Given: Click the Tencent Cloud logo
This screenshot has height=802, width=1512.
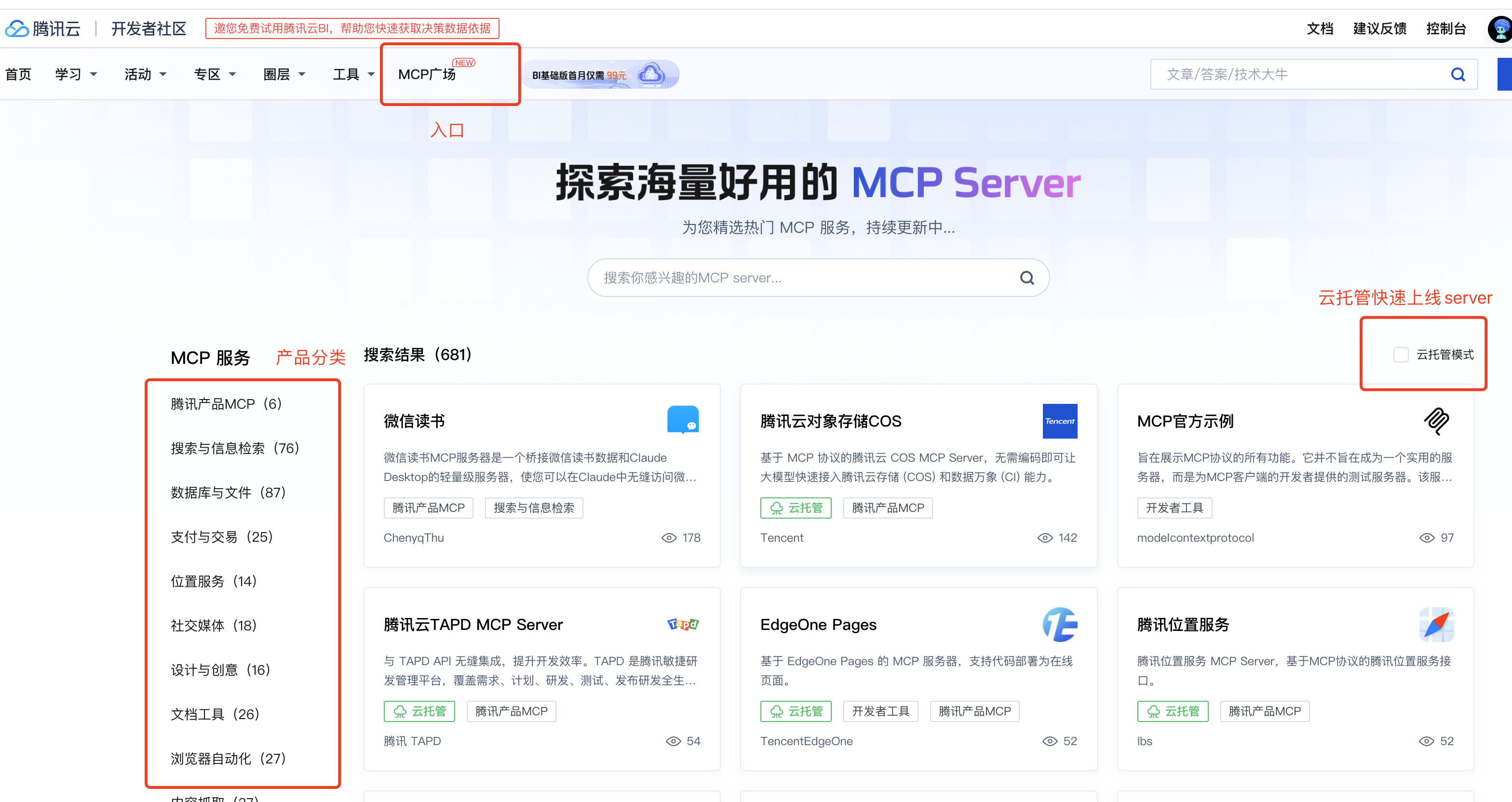Looking at the screenshot, I should pyautogui.click(x=43, y=28).
